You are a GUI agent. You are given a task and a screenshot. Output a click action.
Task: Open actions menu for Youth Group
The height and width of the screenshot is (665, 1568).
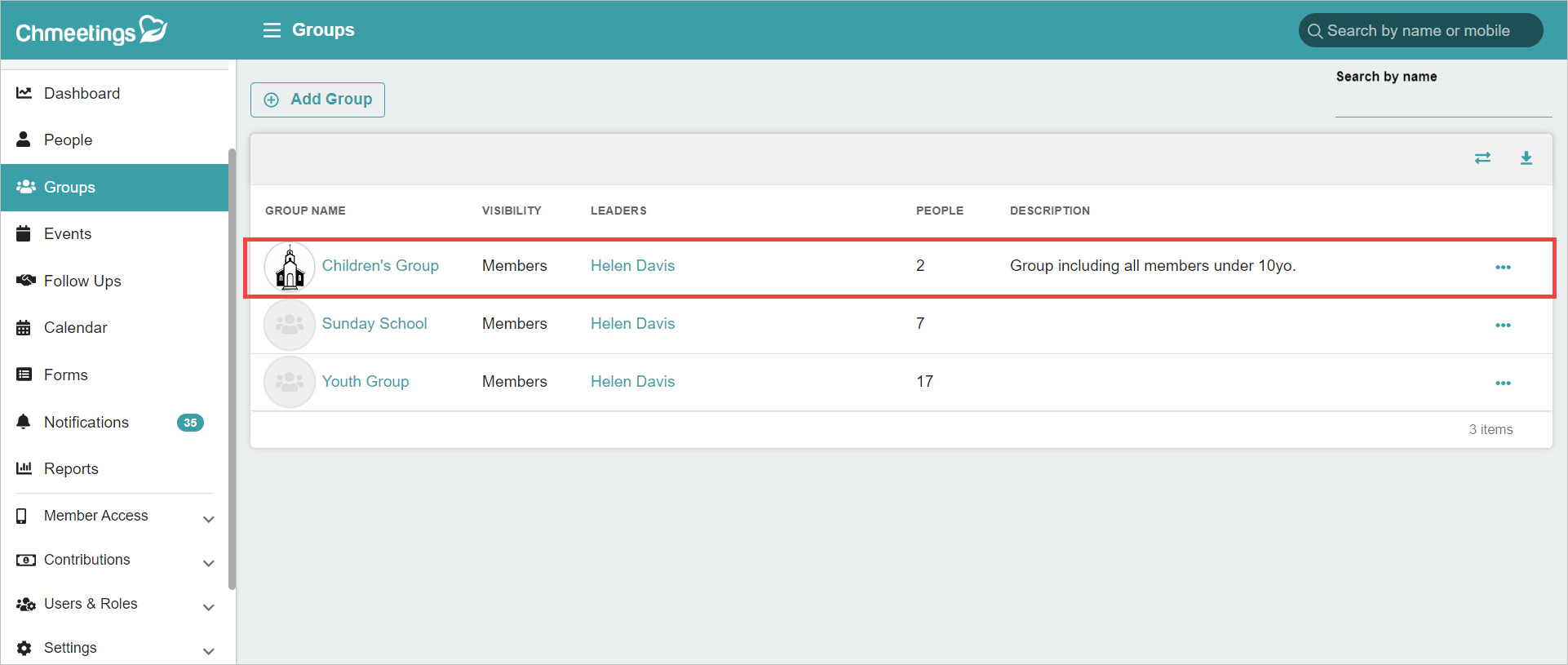[x=1504, y=383]
